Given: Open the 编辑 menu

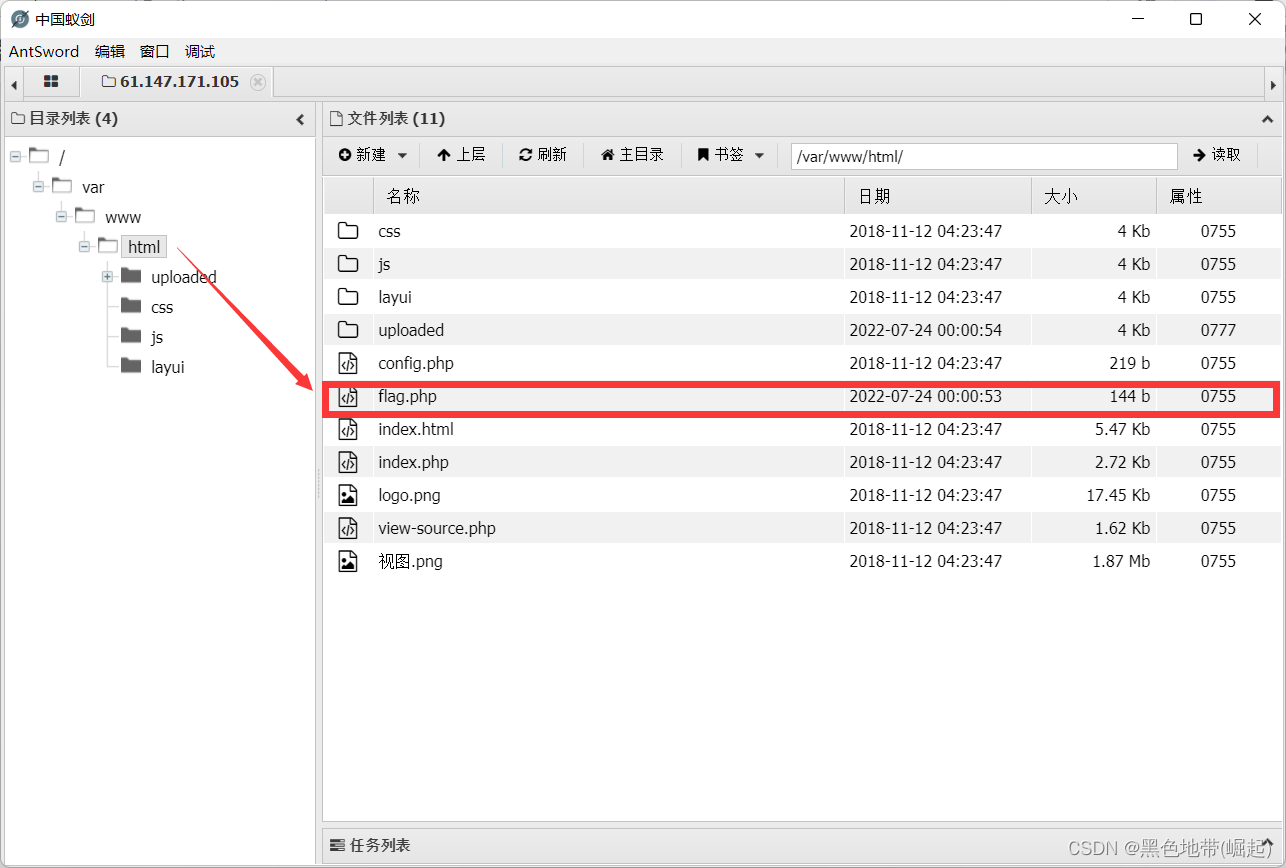Looking at the screenshot, I should click(110, 51).
